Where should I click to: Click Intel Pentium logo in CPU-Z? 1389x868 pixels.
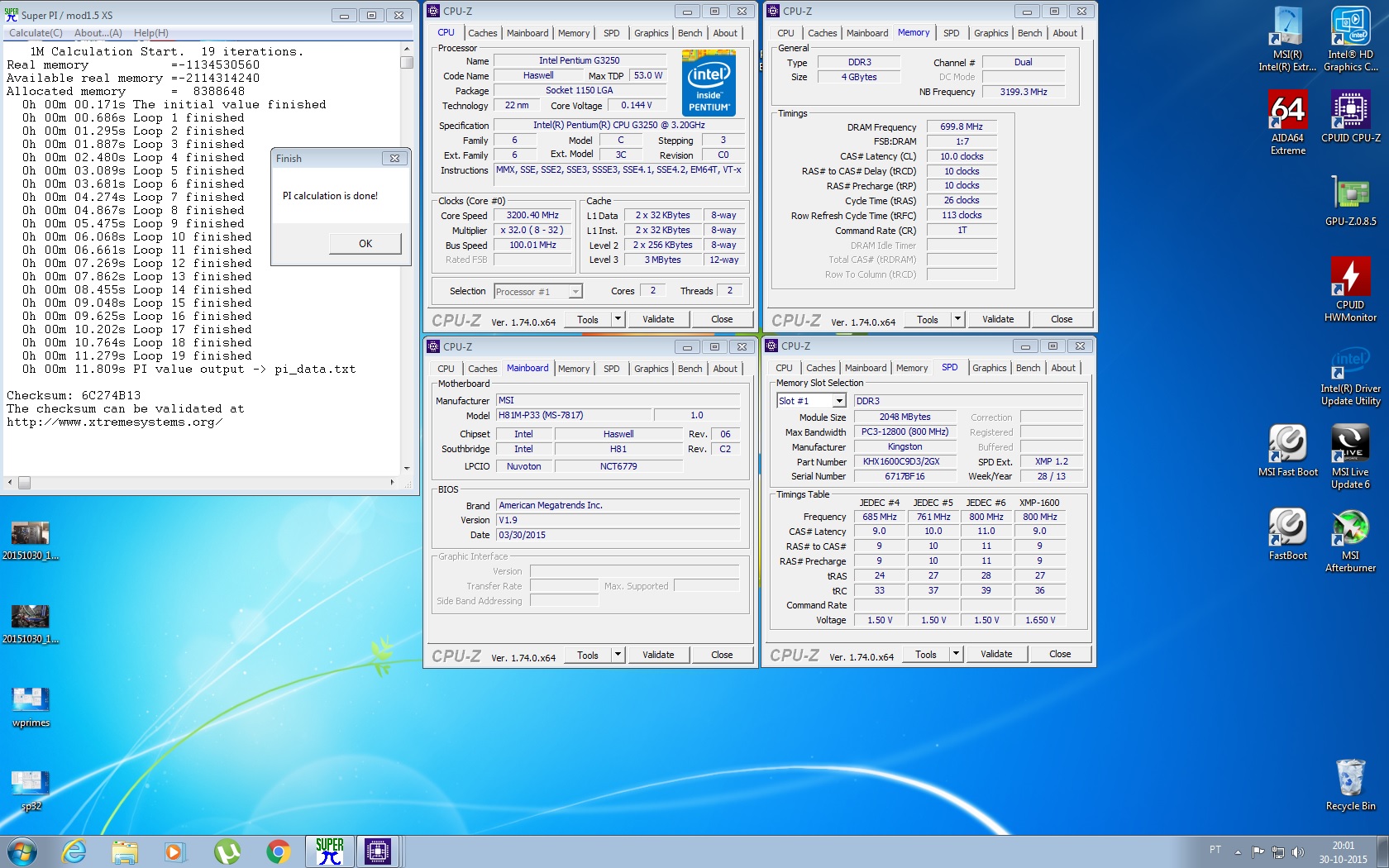tap(709, 83)
